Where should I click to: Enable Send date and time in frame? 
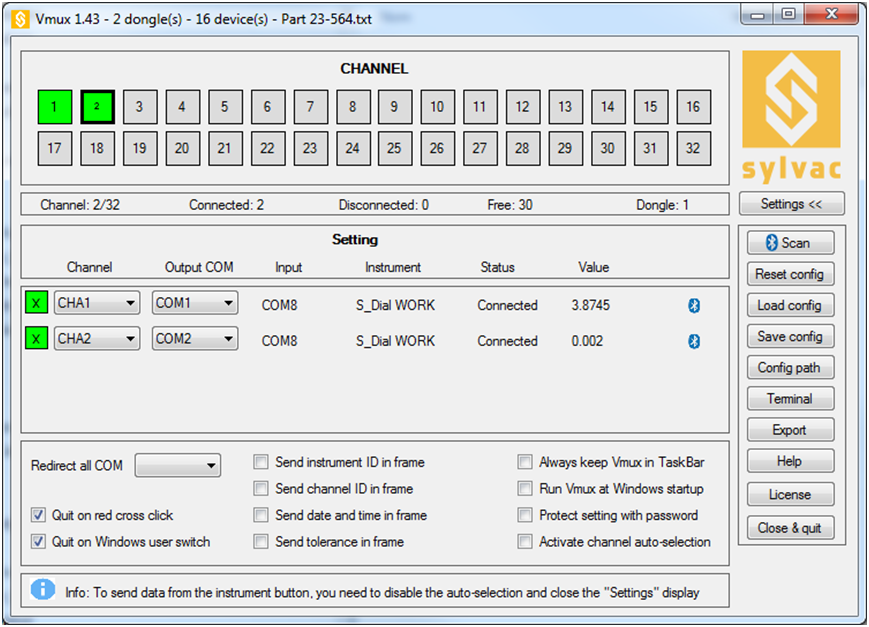261,515
